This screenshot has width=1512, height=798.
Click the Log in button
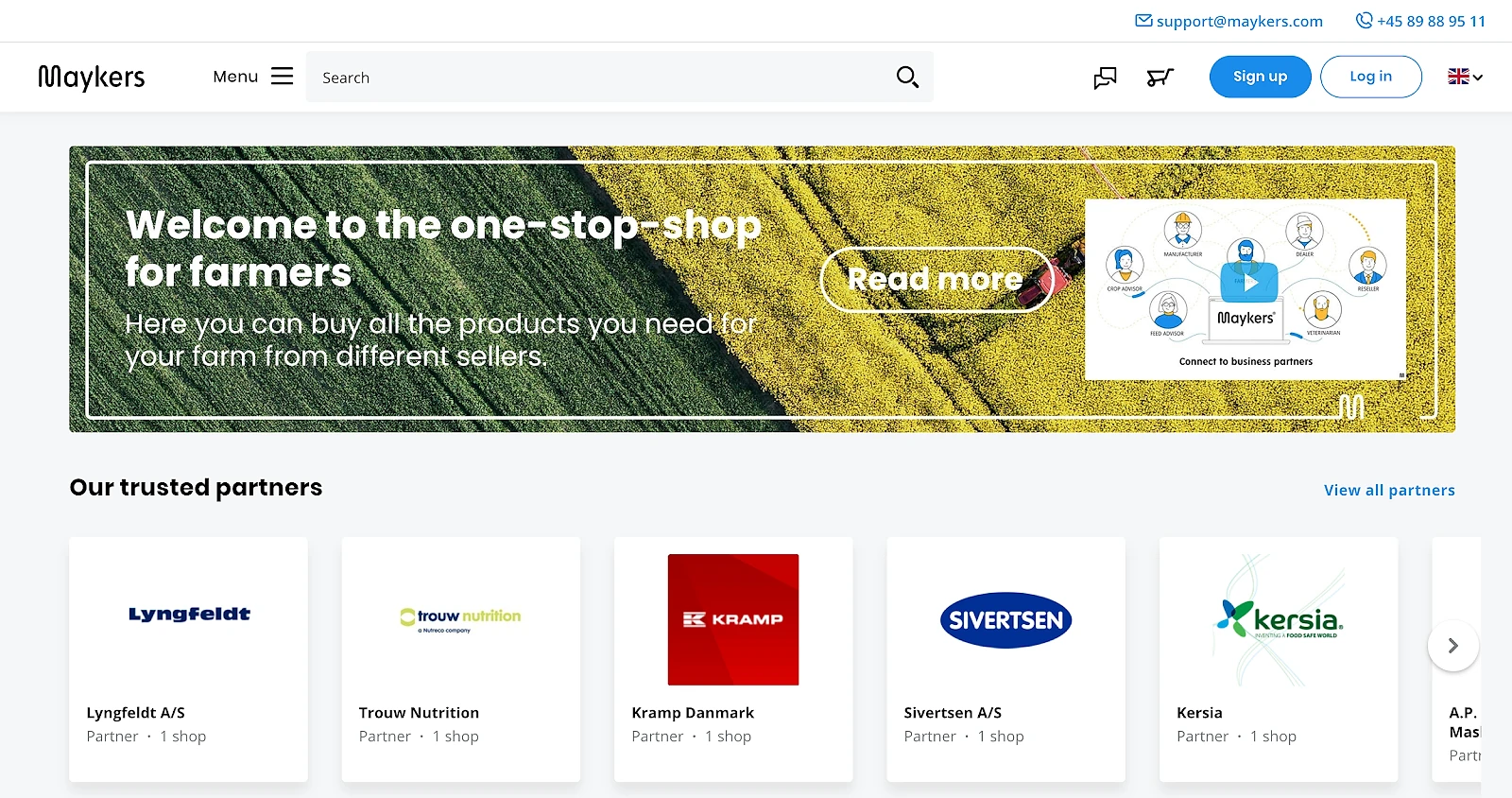[1371, 77]
